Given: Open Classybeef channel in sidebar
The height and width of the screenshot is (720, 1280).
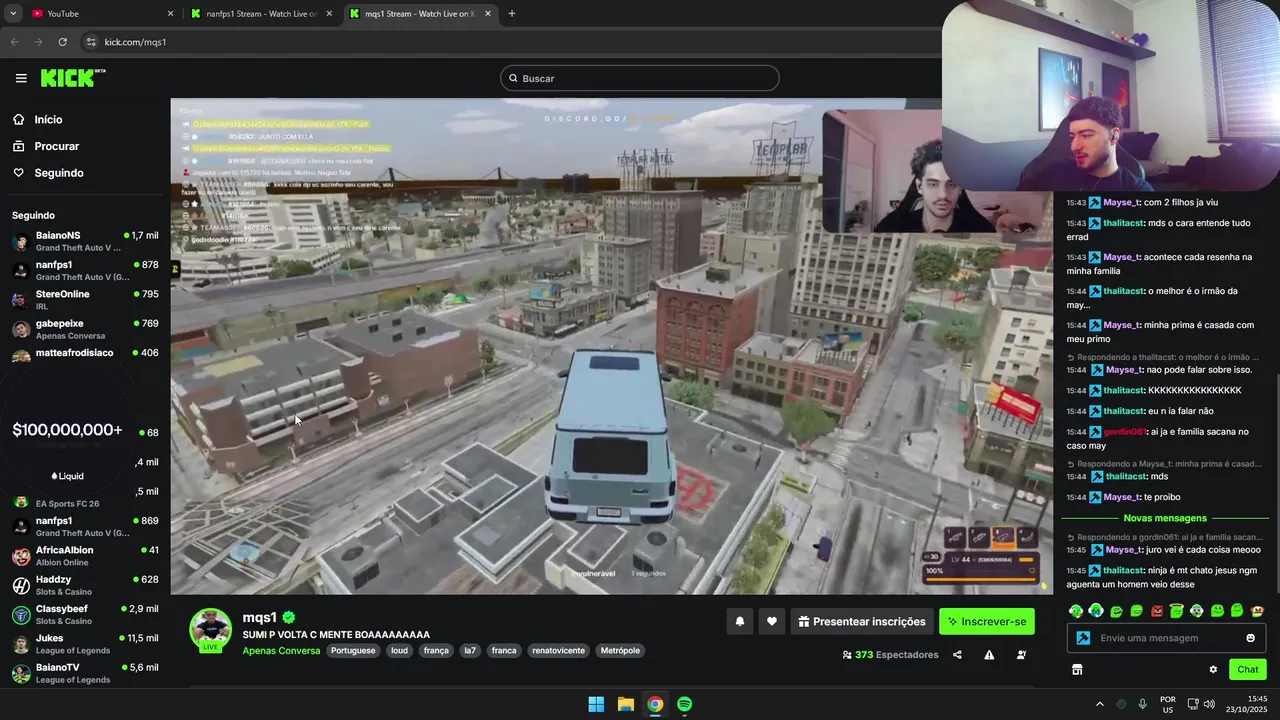Looking at the screenshot, I should [85, 615].
